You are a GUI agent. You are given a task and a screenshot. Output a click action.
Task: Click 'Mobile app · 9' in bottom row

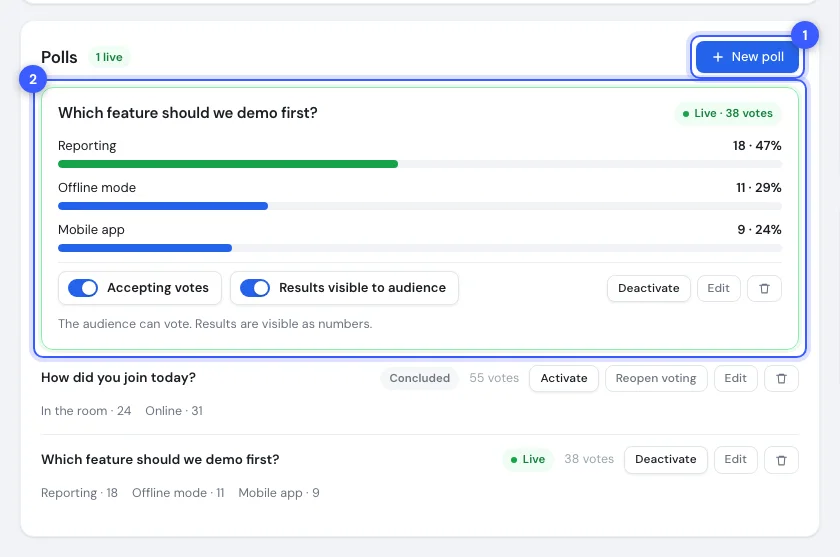[279, 493]
